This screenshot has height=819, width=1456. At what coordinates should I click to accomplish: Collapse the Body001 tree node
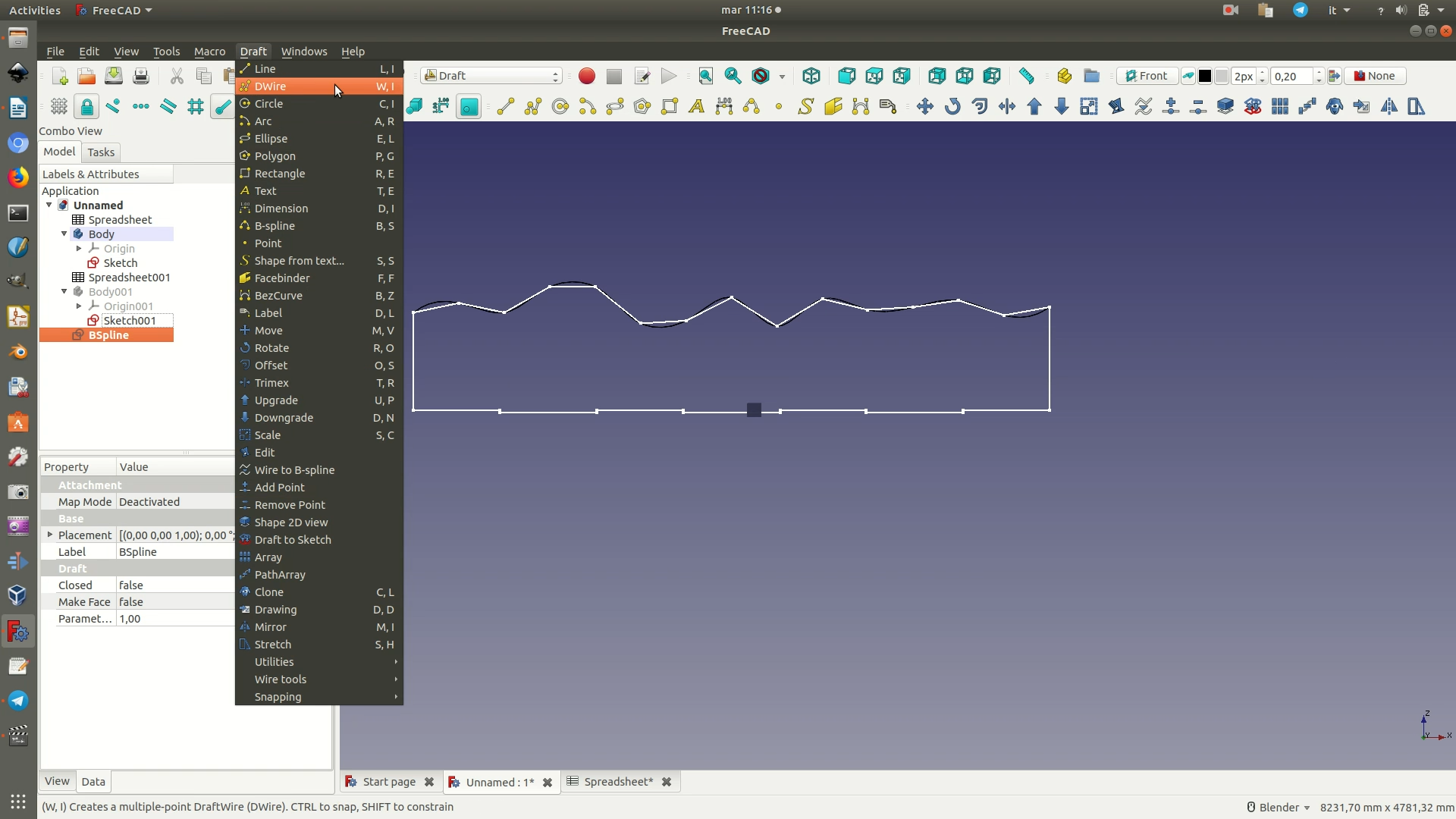pos(64,292)
